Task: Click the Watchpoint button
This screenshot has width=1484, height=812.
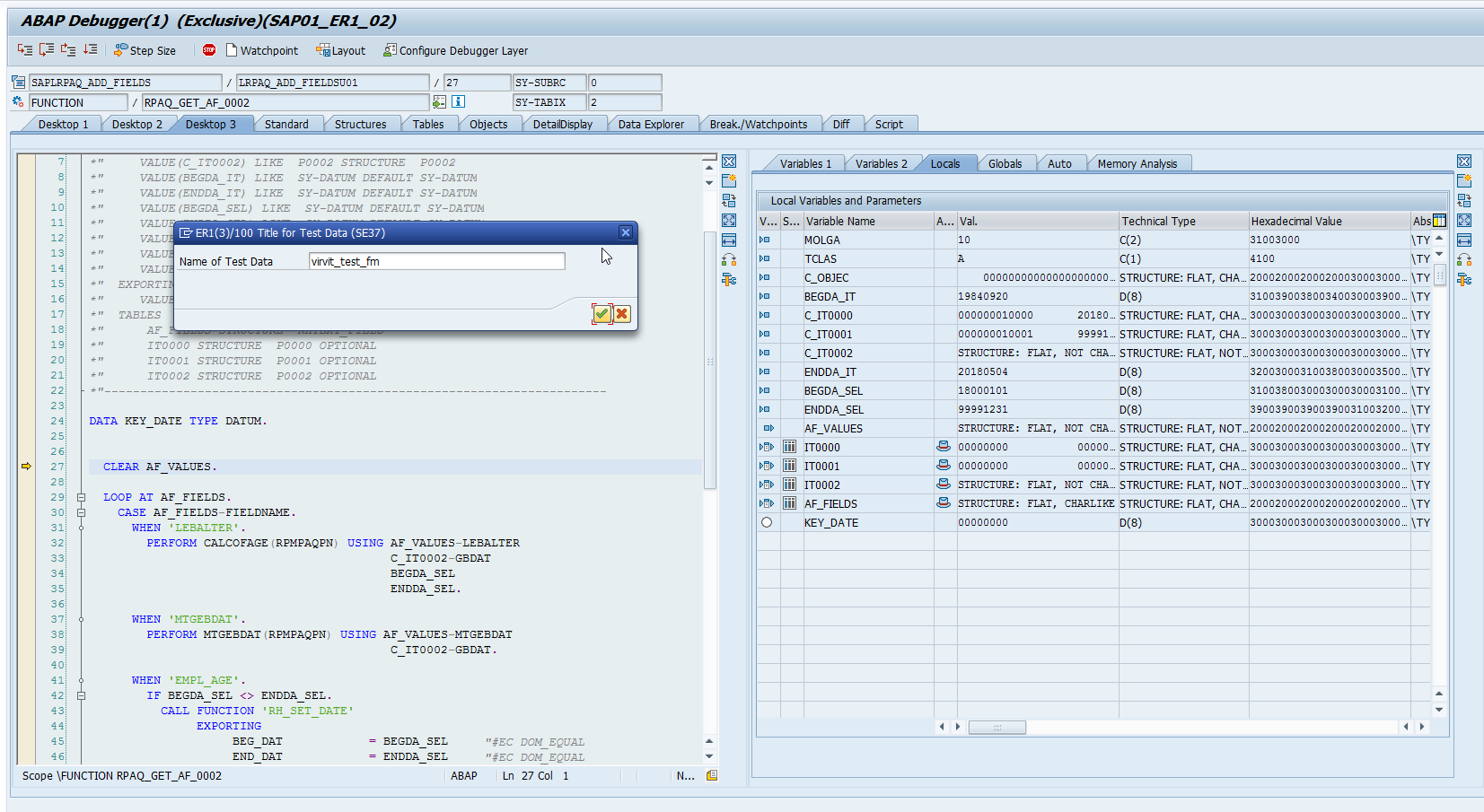Action: click(x=261, y=50)
